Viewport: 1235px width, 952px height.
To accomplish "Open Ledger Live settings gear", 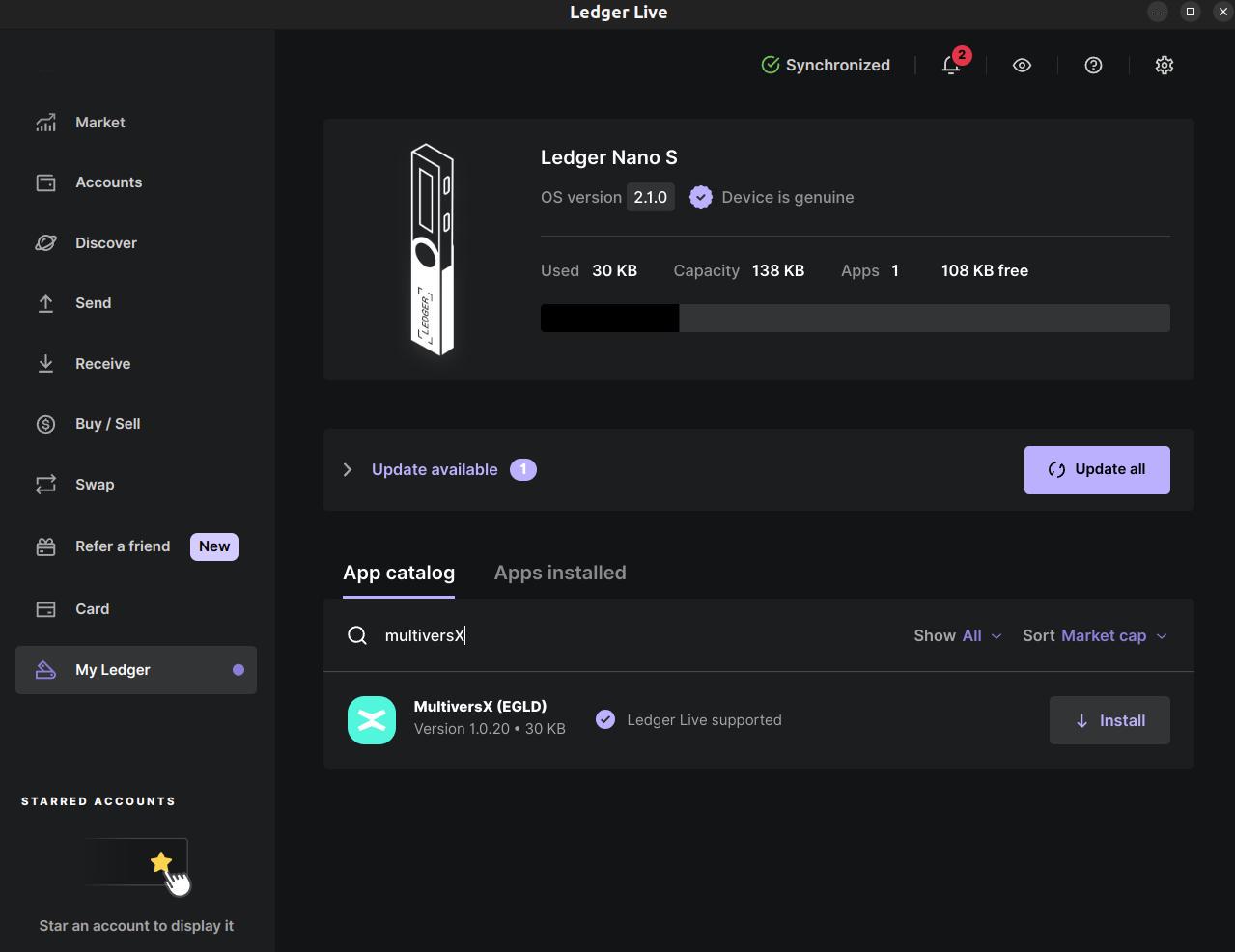I will 1164,65.
